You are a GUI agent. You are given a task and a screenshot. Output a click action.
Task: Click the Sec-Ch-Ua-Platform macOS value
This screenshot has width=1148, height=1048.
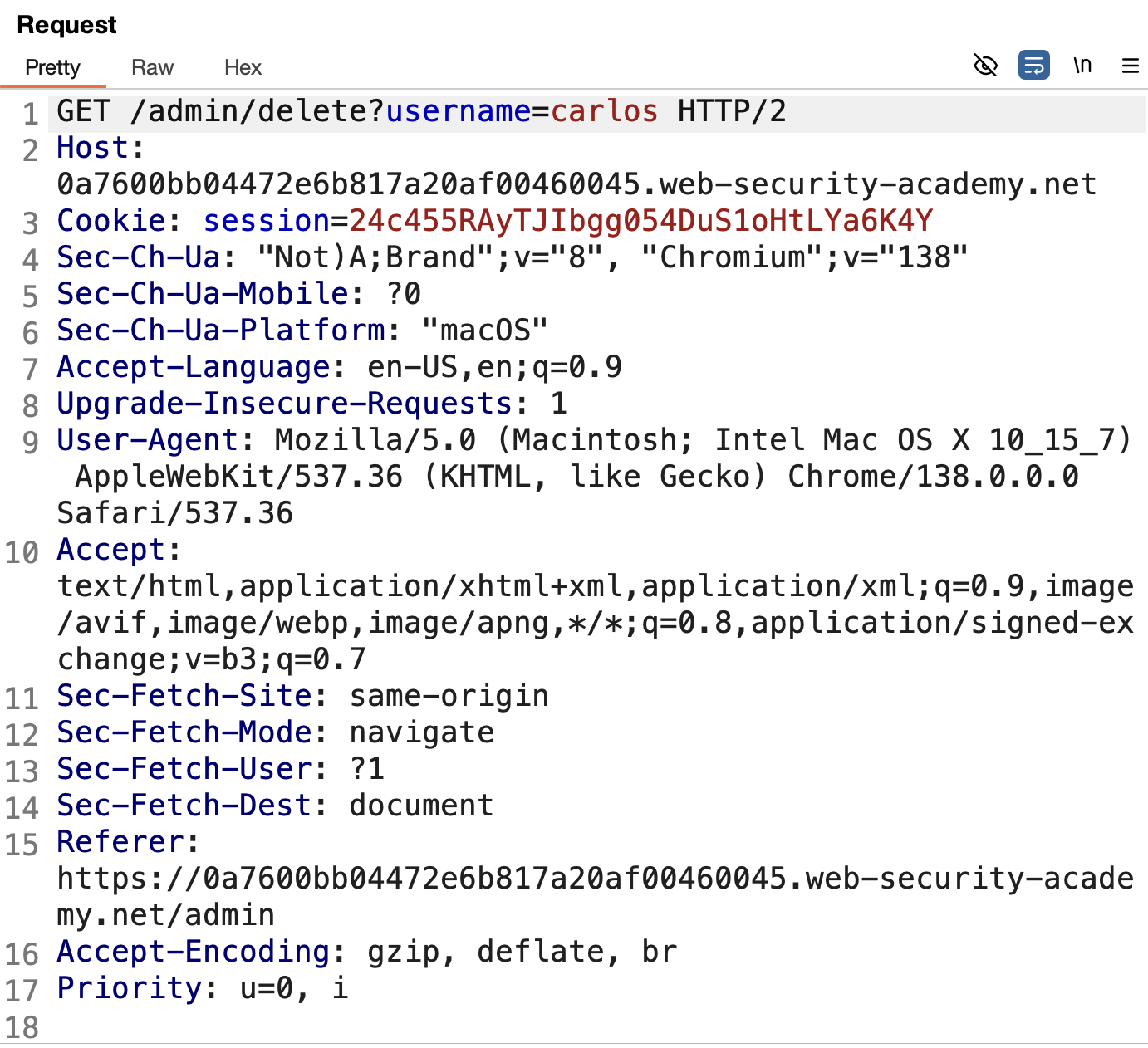[x=485, y=331]
